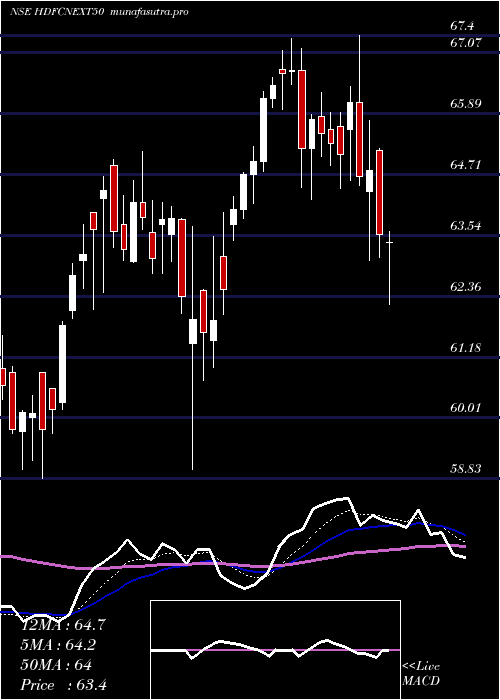Click the 12MA : 64.7 readout
This screenshot has height=700, width=500.
pyautogui.click(x=63, y=625)
